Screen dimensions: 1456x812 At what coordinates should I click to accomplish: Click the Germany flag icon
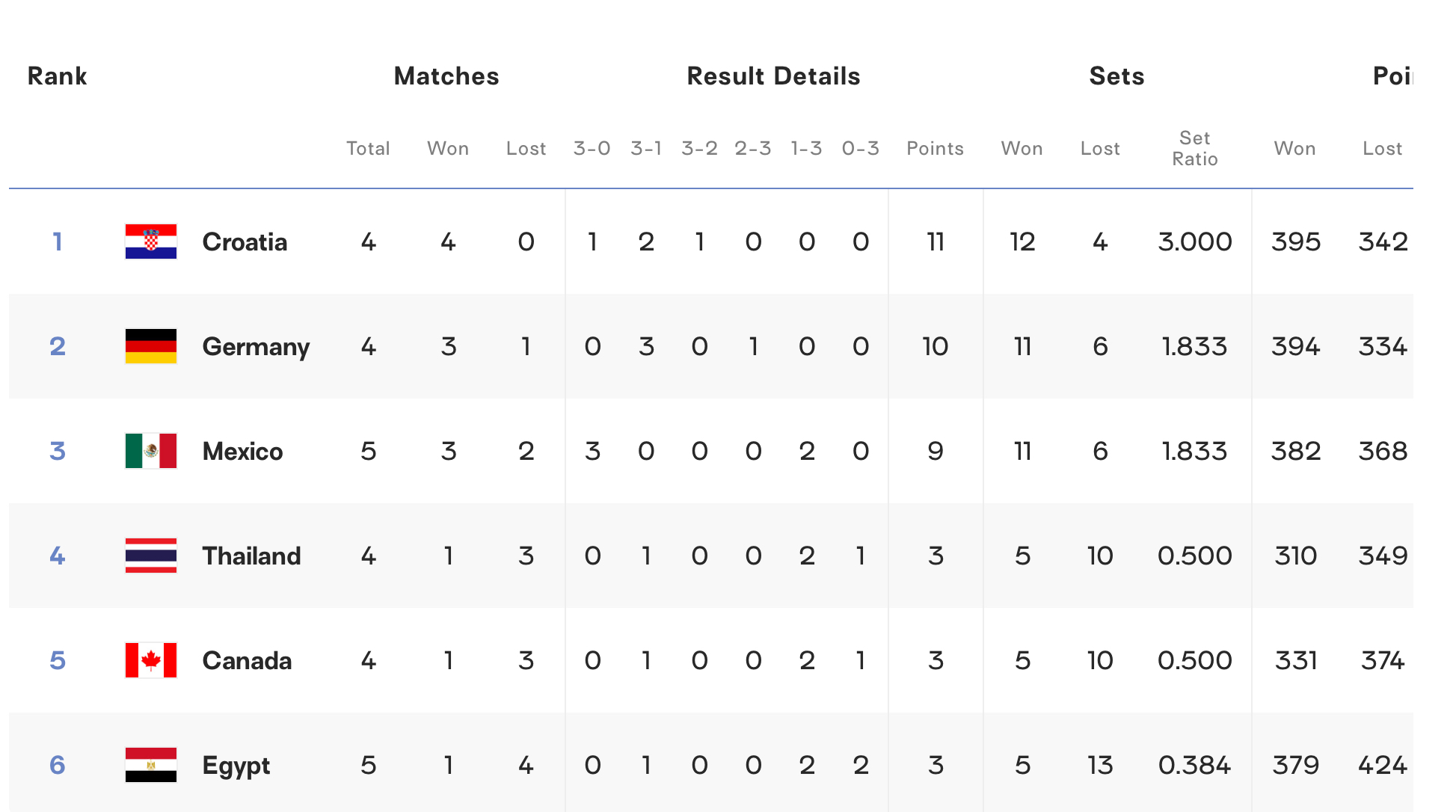151,346
